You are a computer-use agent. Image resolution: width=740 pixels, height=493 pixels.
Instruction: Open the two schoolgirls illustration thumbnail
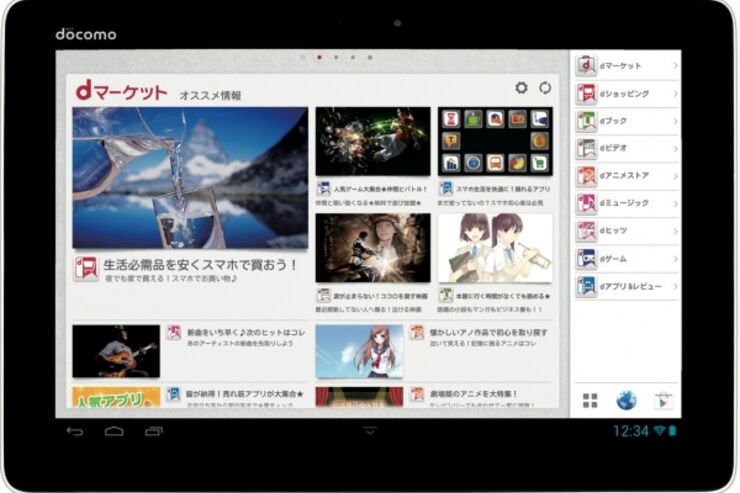pos(495,248)
